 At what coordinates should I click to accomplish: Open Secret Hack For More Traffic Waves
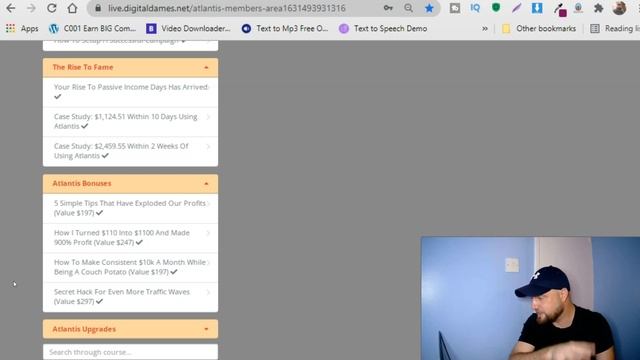tap(130, 297)
